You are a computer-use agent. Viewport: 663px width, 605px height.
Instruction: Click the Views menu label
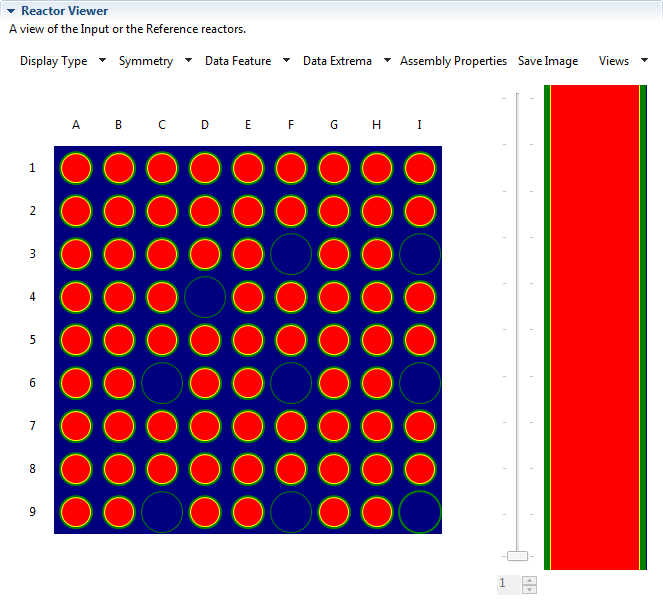tap(614, 61)
